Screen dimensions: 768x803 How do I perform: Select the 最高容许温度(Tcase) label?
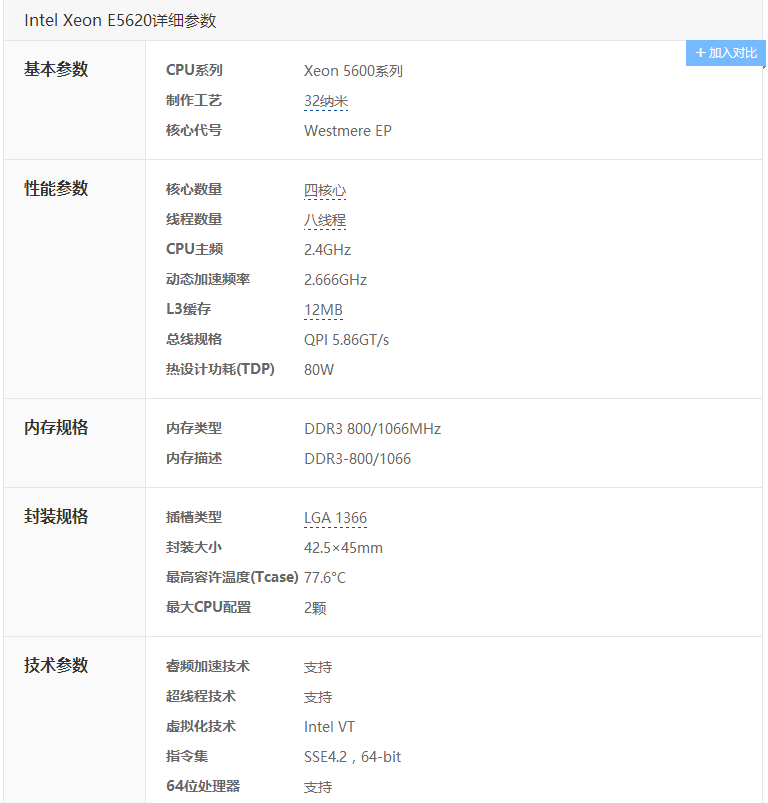point(232,577)
